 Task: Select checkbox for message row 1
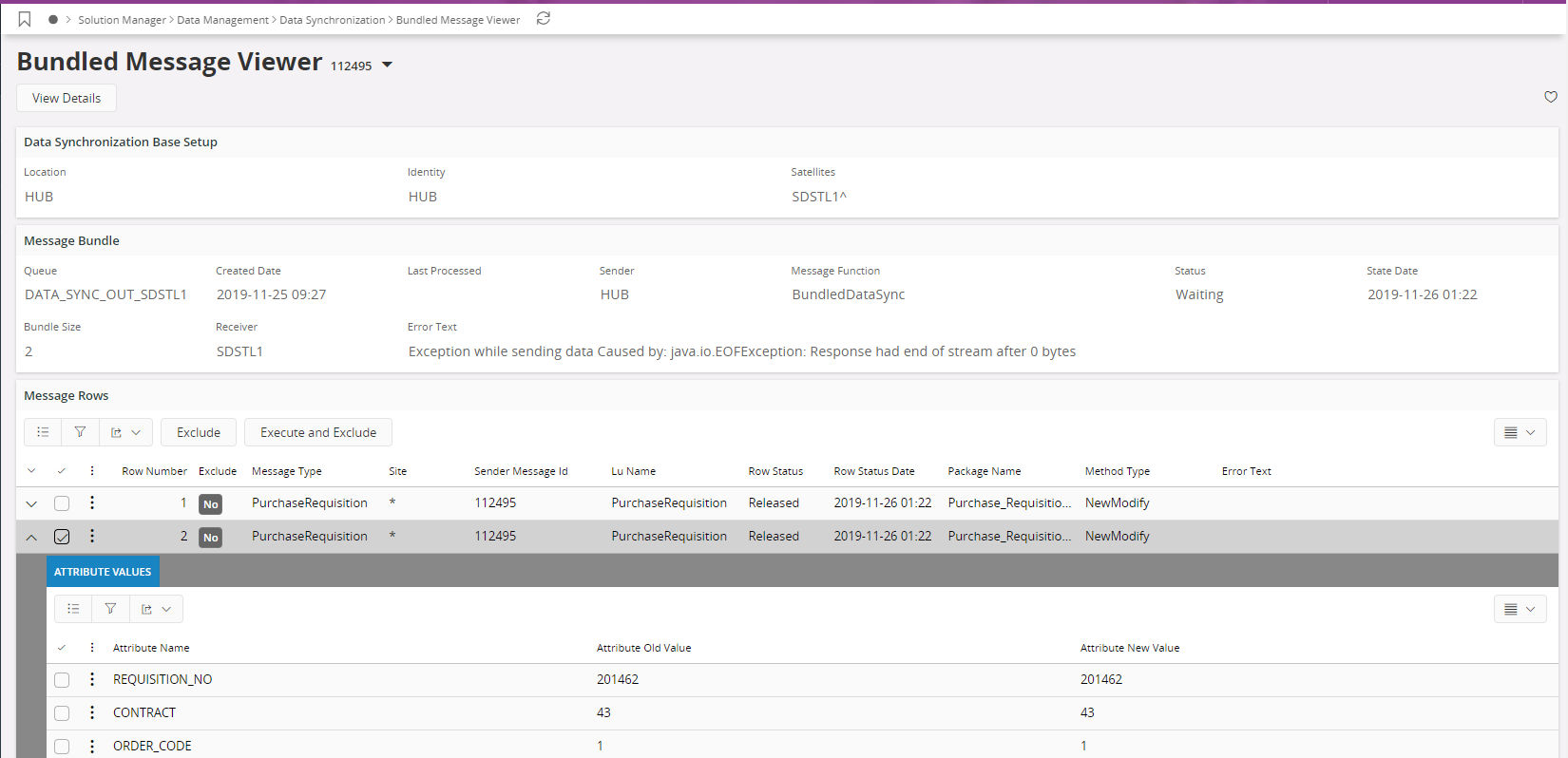point(62,503)
